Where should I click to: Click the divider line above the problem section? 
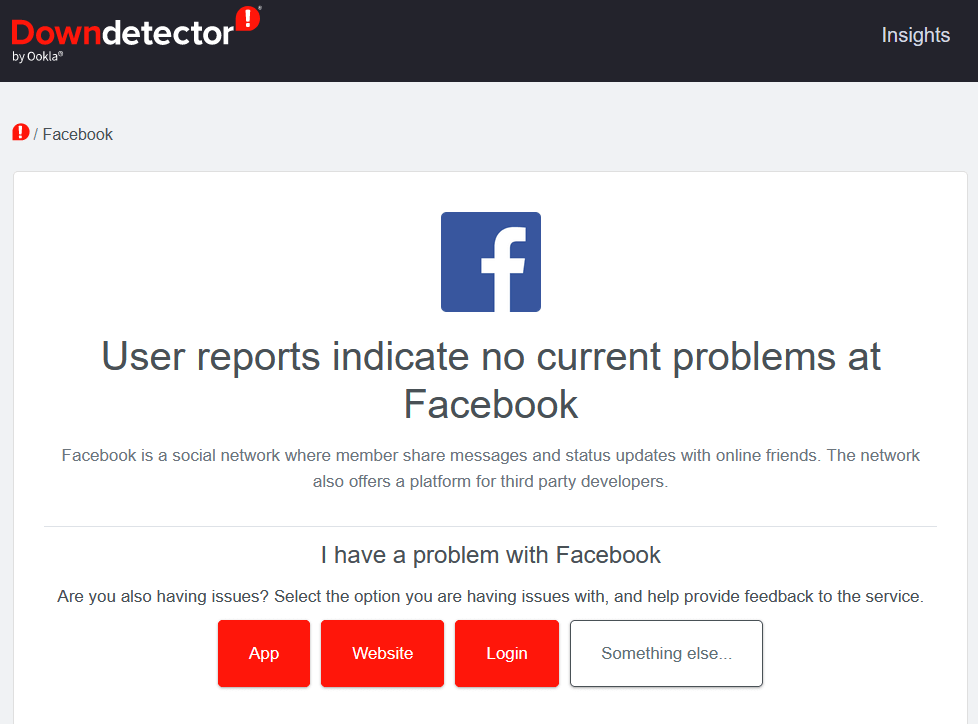491,527
